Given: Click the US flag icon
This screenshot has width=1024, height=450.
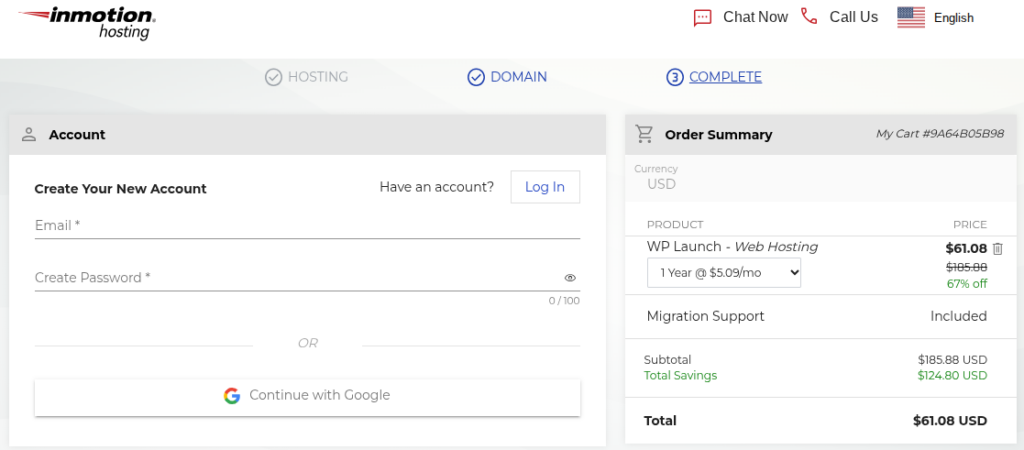Looking at the screenshot, I should tap(911, 18).
